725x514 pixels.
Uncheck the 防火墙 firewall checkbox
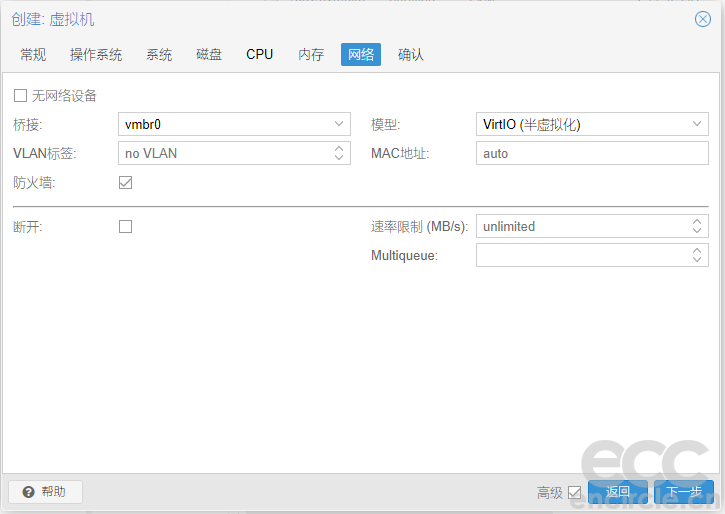tap(126, 182)
